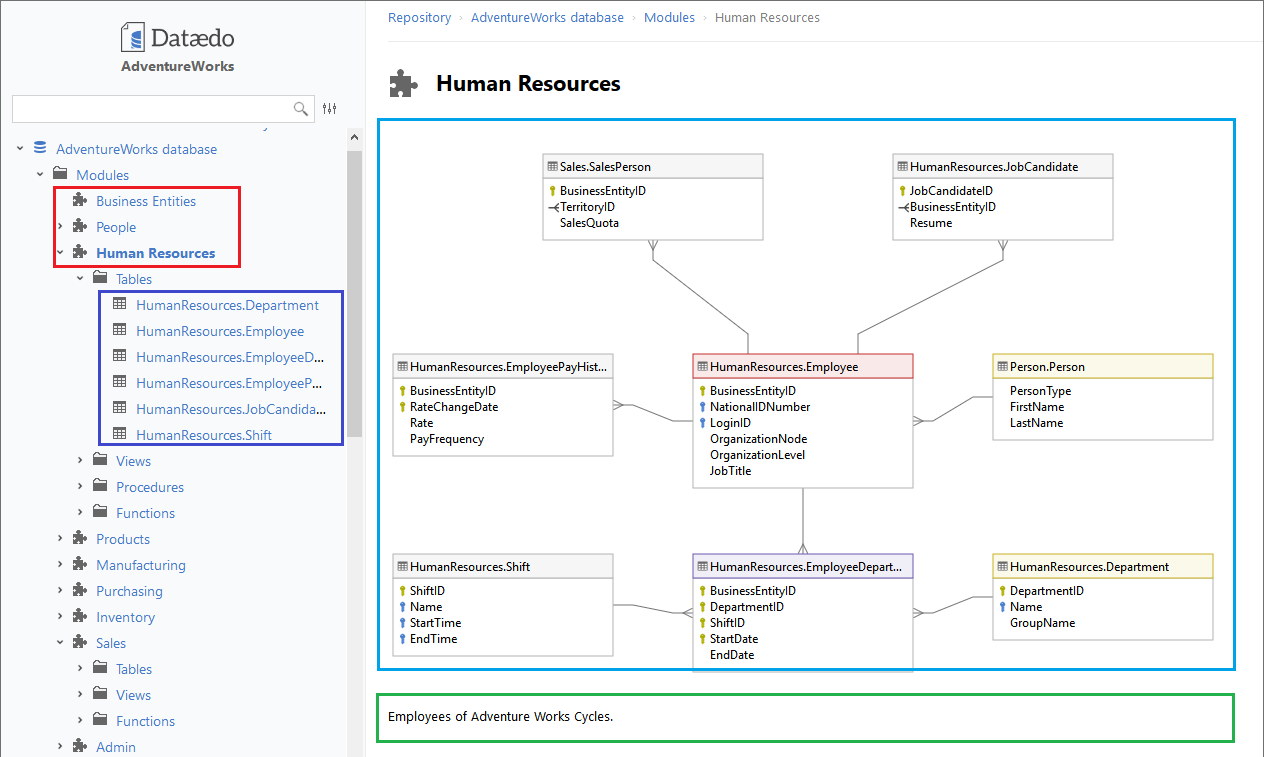The image size is (1264, 757).
Task: Click the table icon beside HumanResources.Shift
Action: coord(120,434)
